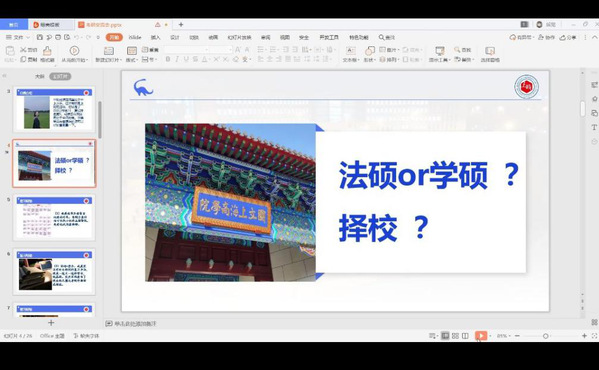Open the font name dropdown box

coord(187,50)
